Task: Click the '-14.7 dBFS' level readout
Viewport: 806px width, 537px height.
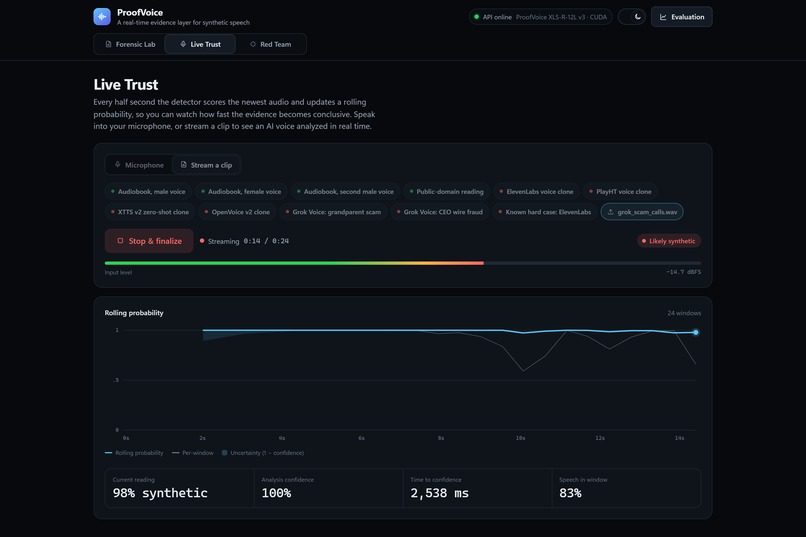Action: pyautogui.click(x=684, y=272)
